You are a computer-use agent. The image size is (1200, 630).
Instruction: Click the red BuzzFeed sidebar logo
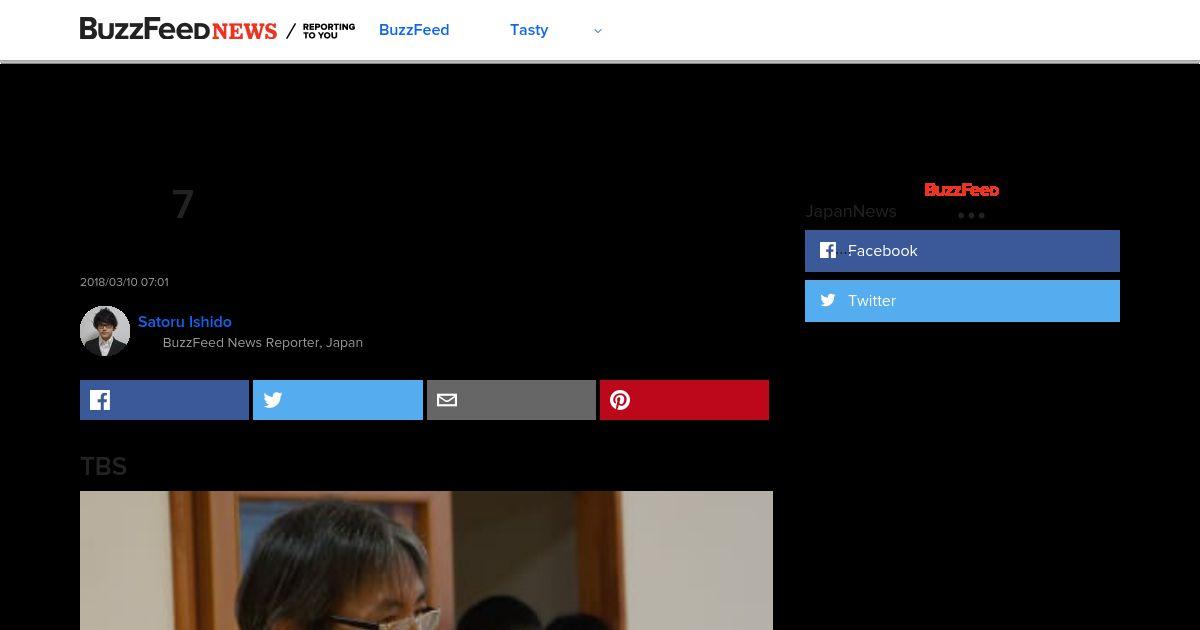(x=962, y=190)
